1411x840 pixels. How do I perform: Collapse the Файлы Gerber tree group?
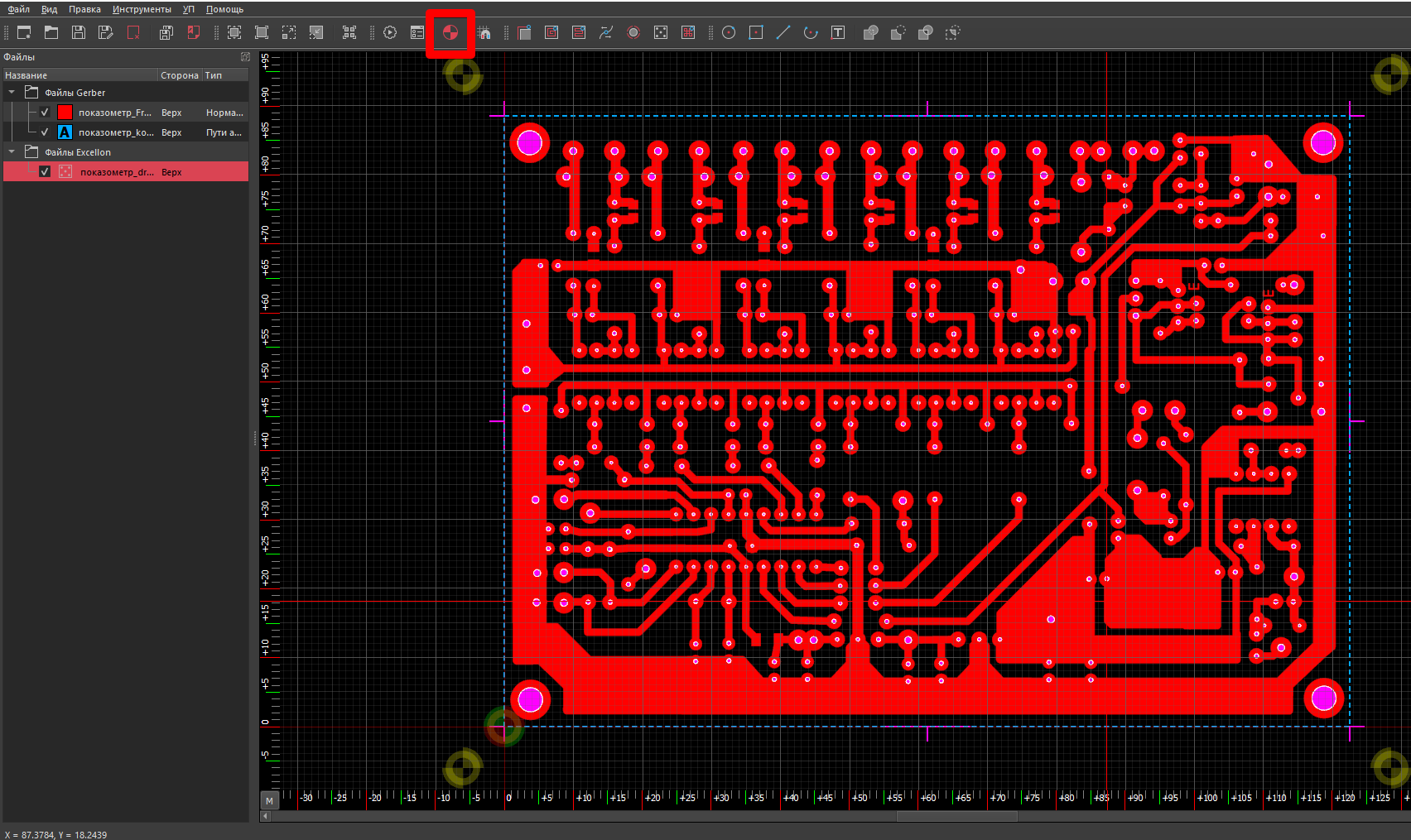pyautogui.click(x=12, y=93)
